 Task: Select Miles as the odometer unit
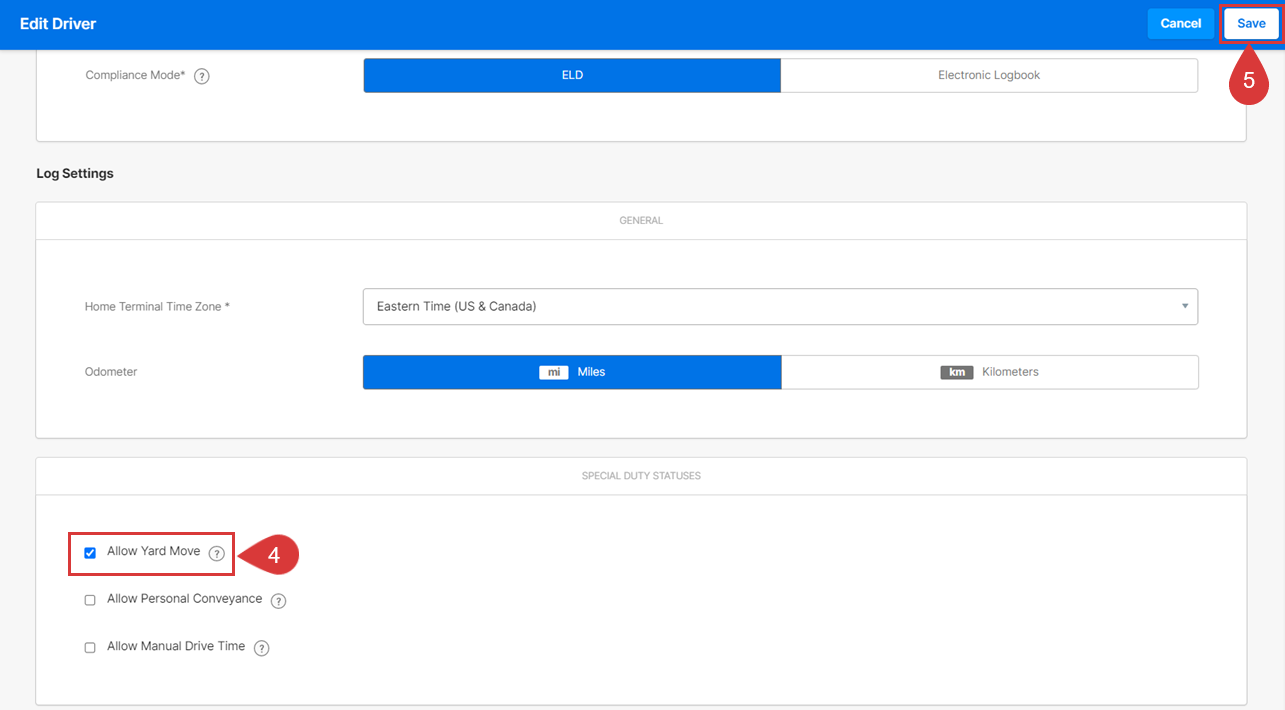point(572,372)
